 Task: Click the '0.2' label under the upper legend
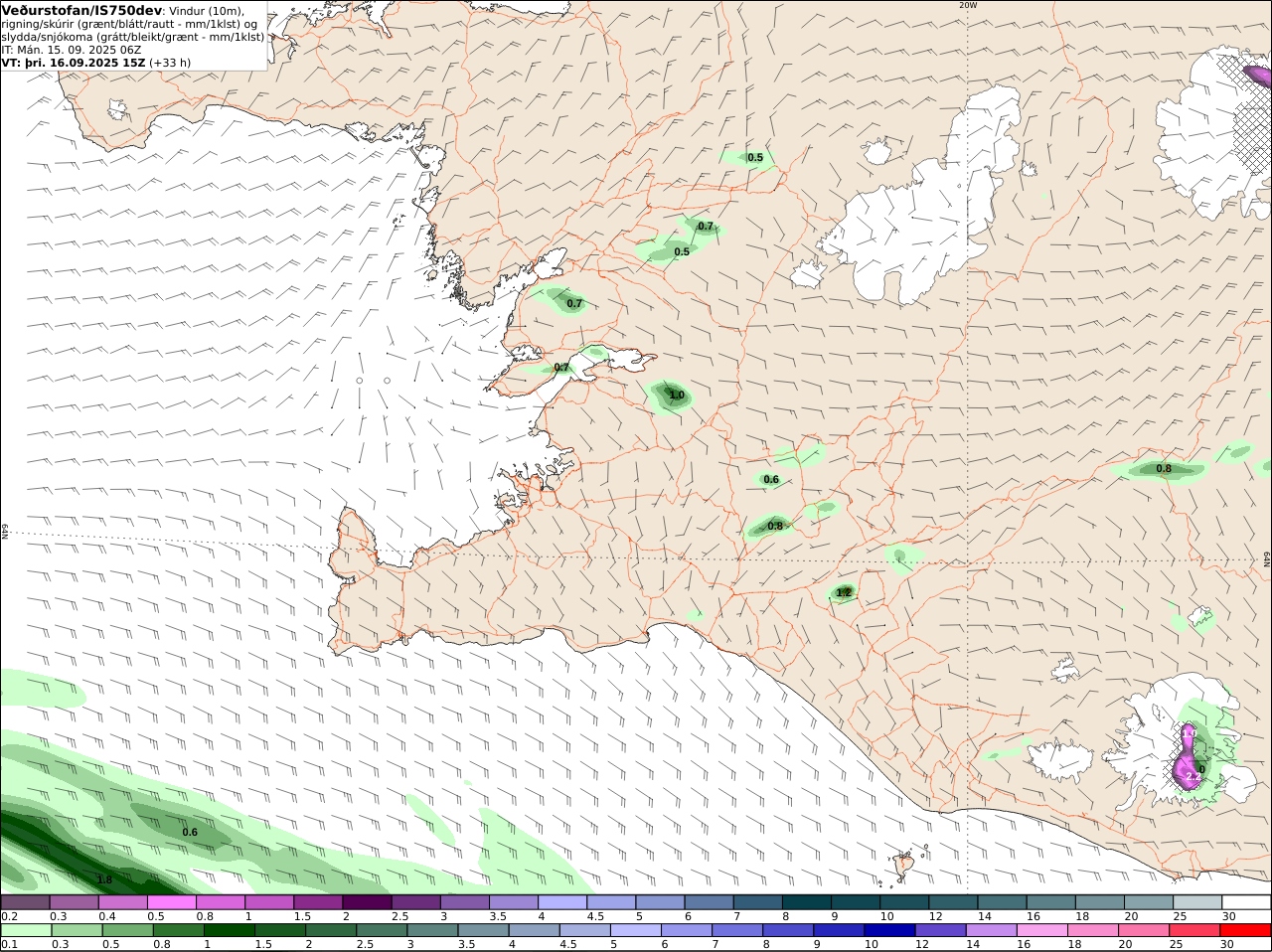[x=9, y=916]
